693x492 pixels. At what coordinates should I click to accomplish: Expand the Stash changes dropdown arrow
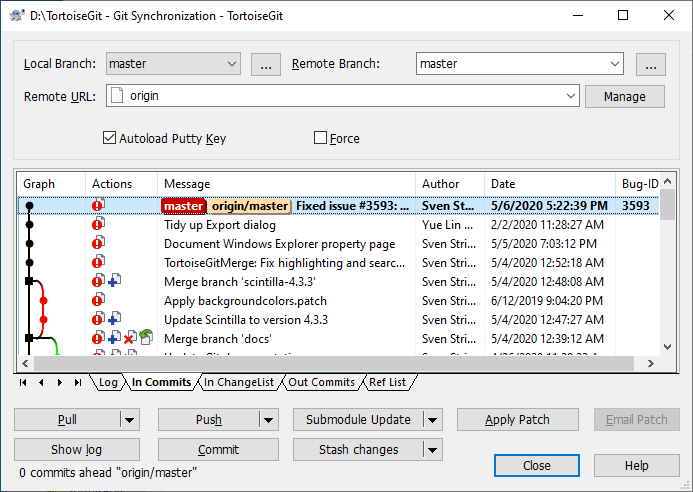click(432, 450)
